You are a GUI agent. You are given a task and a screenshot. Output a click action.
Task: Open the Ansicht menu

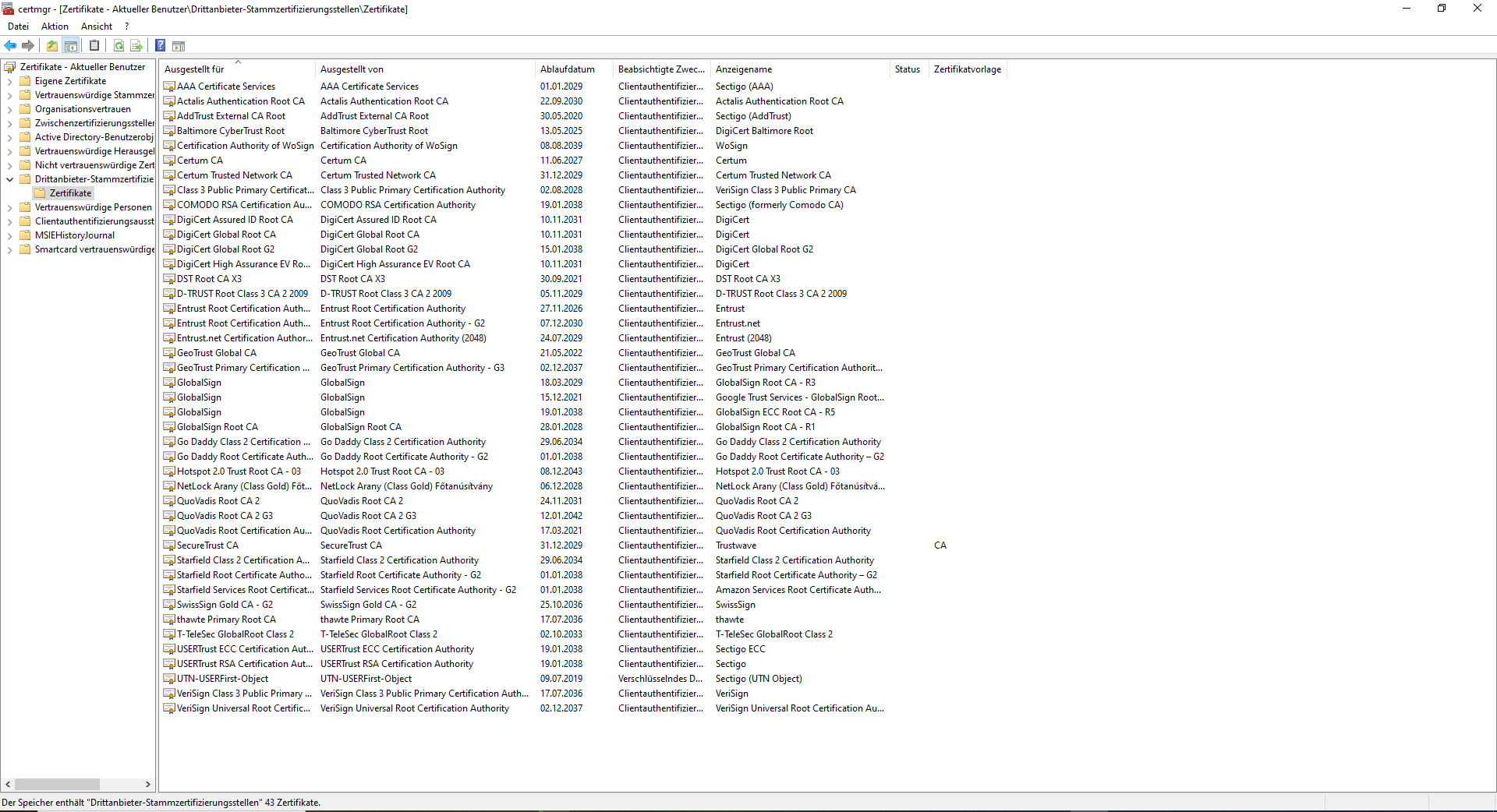97,26
